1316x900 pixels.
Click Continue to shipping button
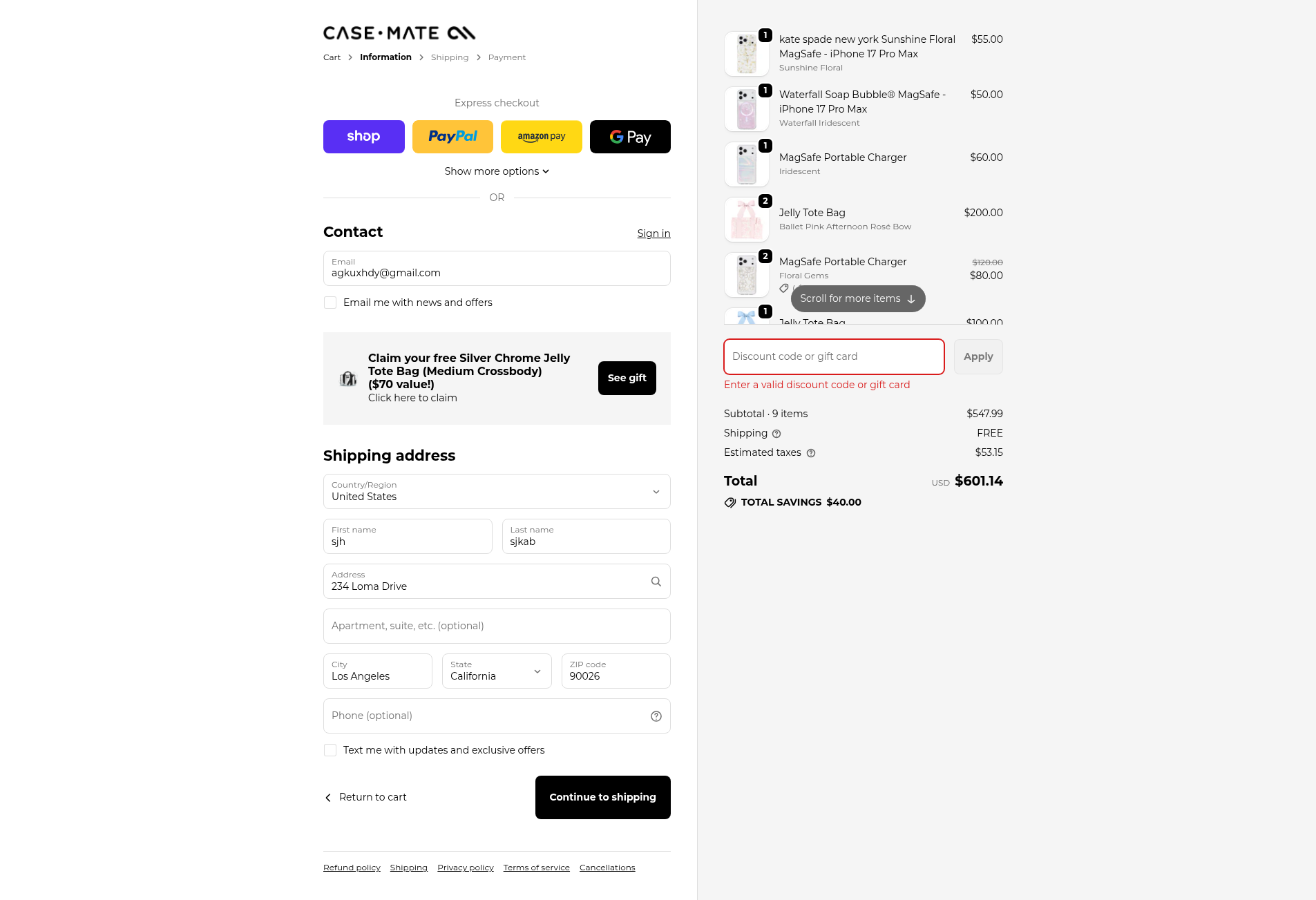tap(602, 797)
